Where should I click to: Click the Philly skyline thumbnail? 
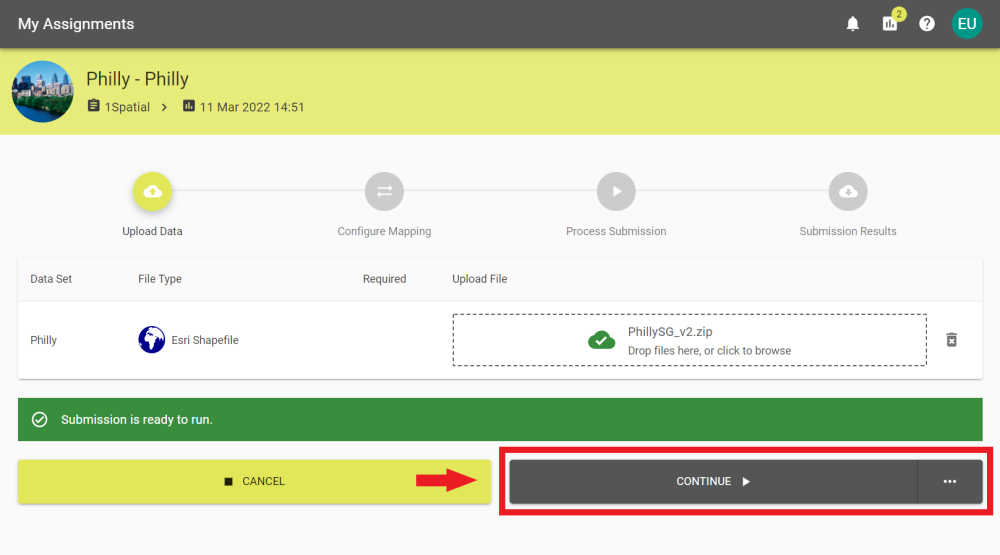coord(43,91)
